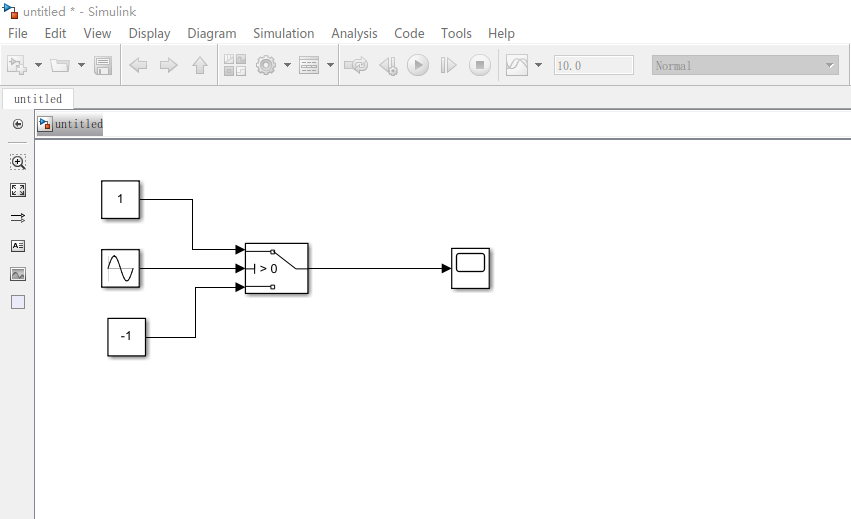Click the Run simulation play button
This screenshot has width=851, height=519.
418,65
